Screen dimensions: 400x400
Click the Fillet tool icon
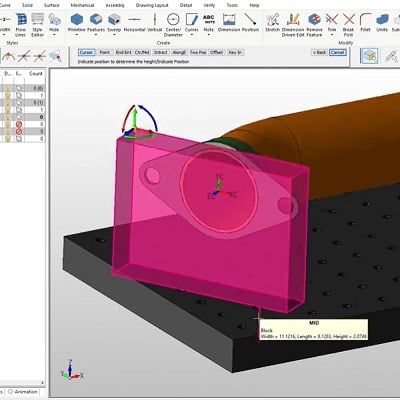coord(365,23)
